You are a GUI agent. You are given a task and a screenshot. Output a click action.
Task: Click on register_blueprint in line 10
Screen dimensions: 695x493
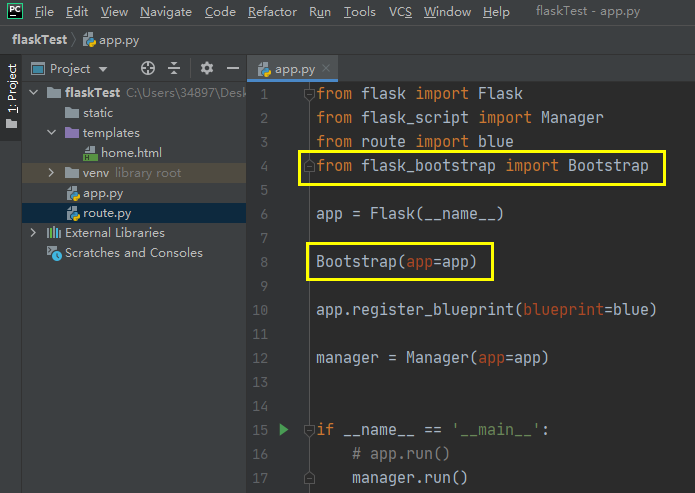433,310
